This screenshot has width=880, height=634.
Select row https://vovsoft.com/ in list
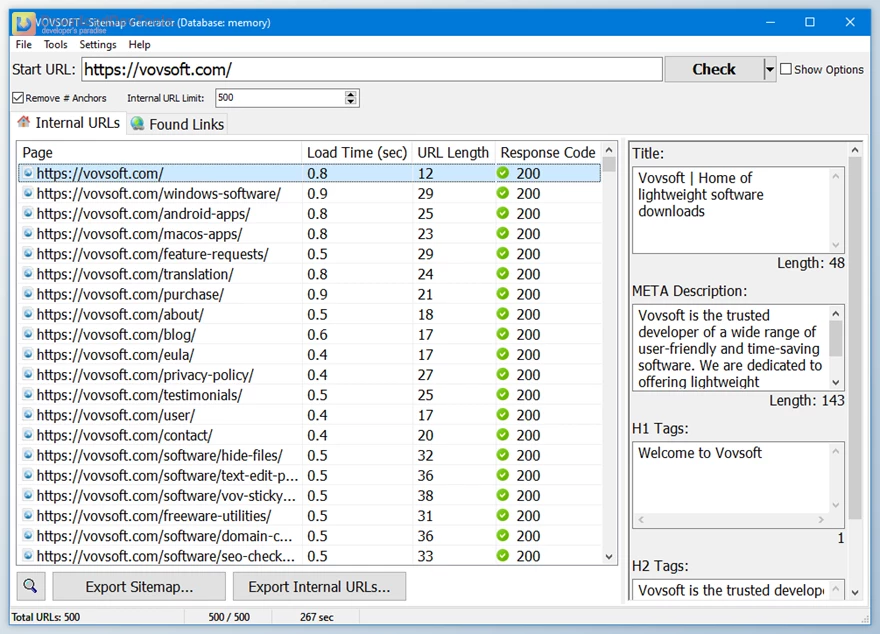point(309,173)
